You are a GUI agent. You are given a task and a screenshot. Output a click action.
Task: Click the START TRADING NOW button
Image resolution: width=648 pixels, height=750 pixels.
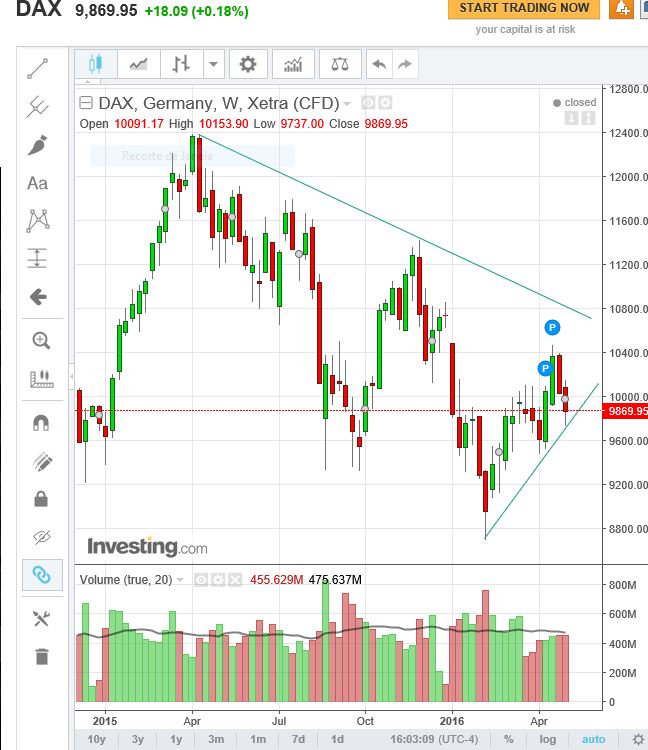pos(524,8)
